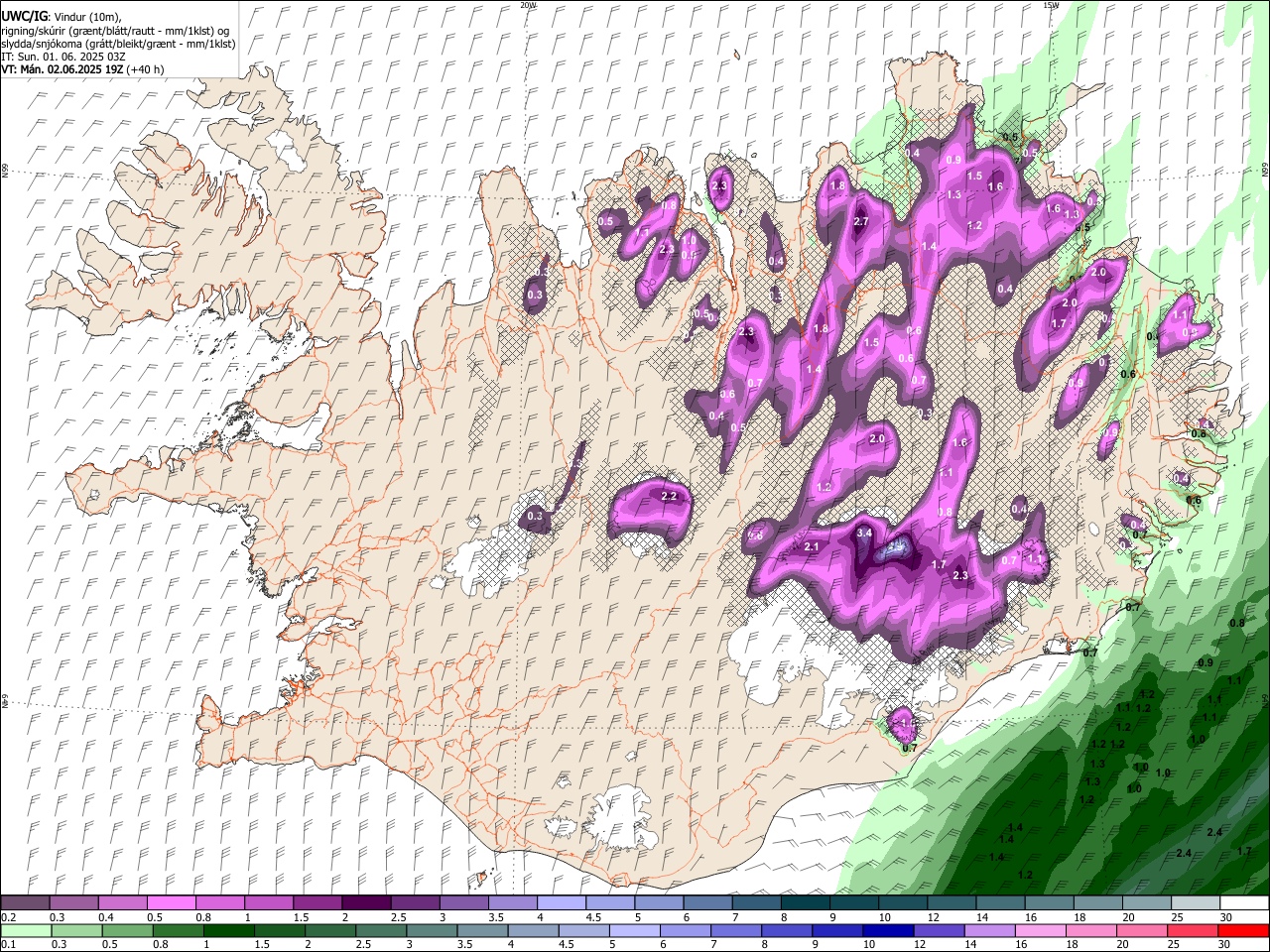Click the 0.2 swatch in the purple snow legend
Screen dimensions: 1270x952
25,903
